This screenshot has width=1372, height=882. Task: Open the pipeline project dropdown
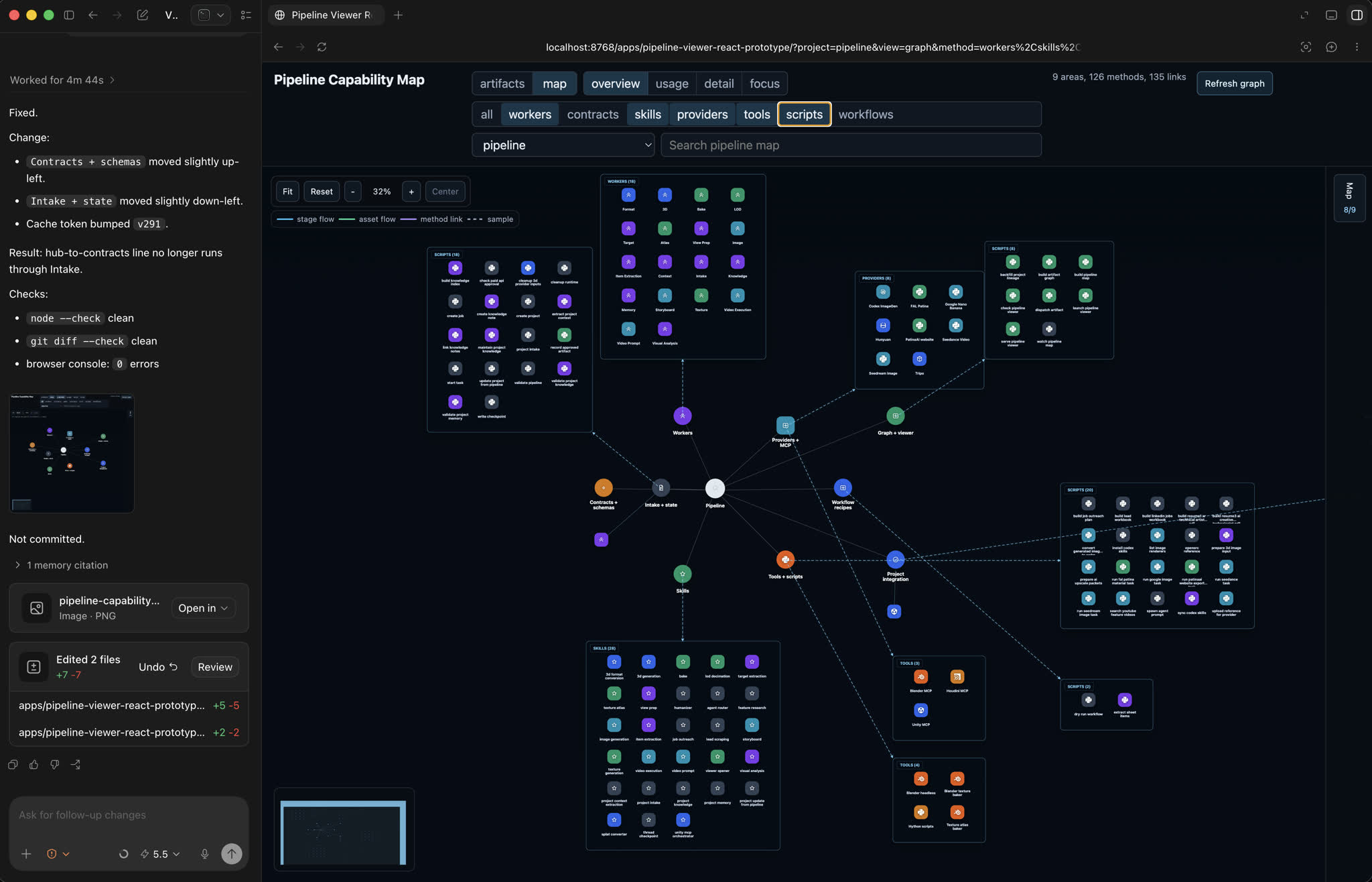(563, 145)
